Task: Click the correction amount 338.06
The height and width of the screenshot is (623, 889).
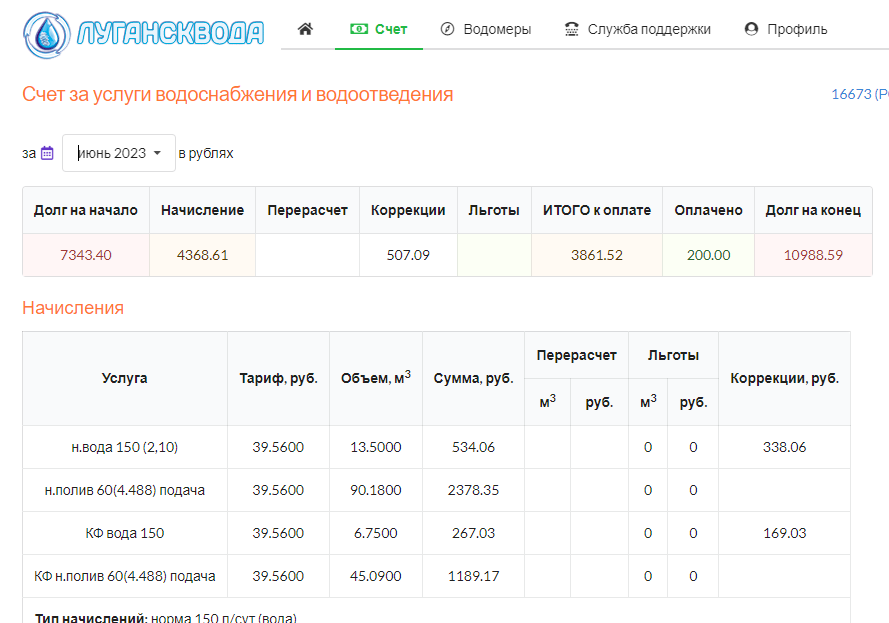Action: pos(785,447)
